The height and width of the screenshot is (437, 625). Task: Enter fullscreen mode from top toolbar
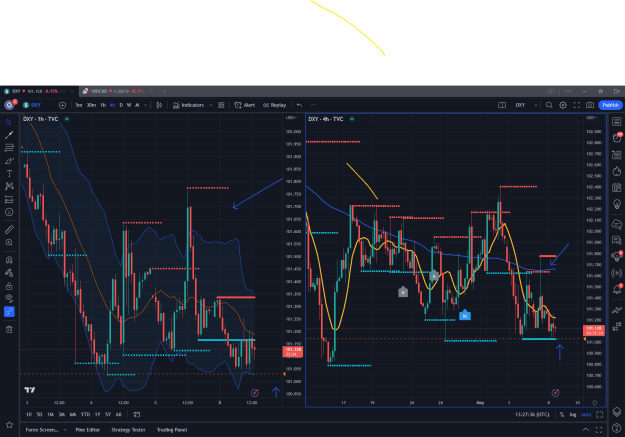click(576, 105)
